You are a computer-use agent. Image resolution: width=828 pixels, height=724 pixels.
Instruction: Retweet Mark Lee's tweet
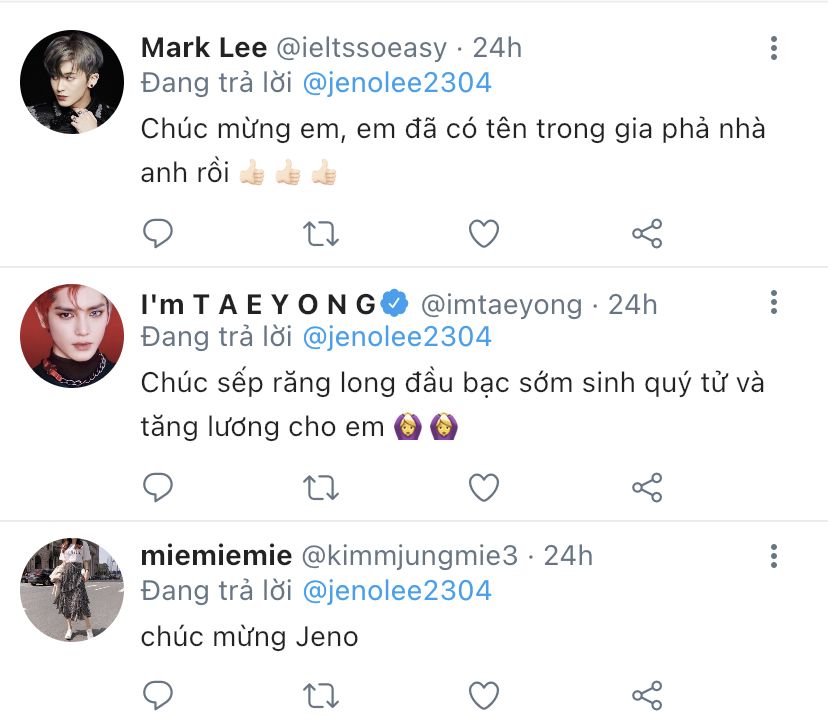click(x=321, y=234)
